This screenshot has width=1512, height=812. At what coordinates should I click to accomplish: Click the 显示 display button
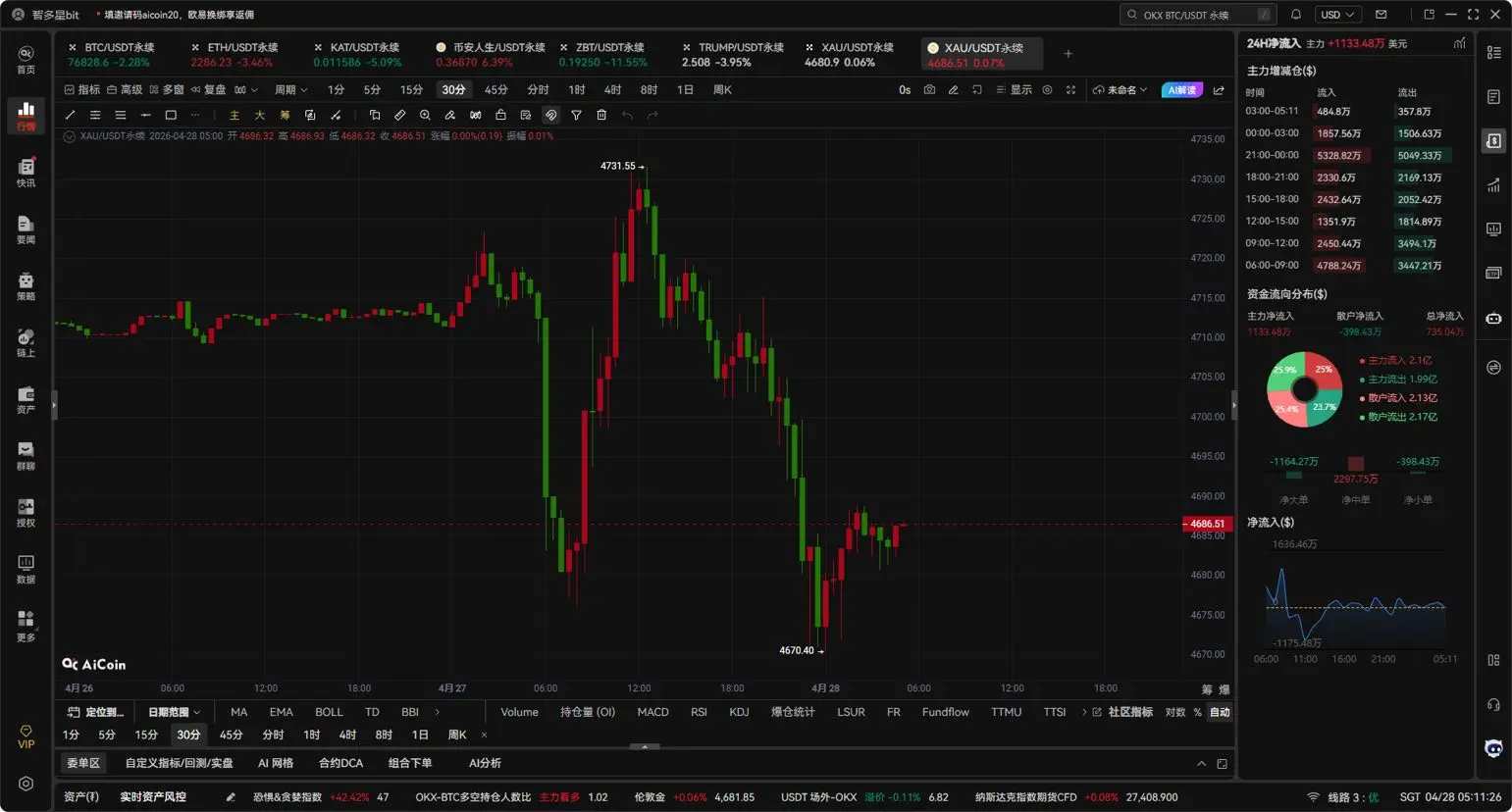[1015, 89]
